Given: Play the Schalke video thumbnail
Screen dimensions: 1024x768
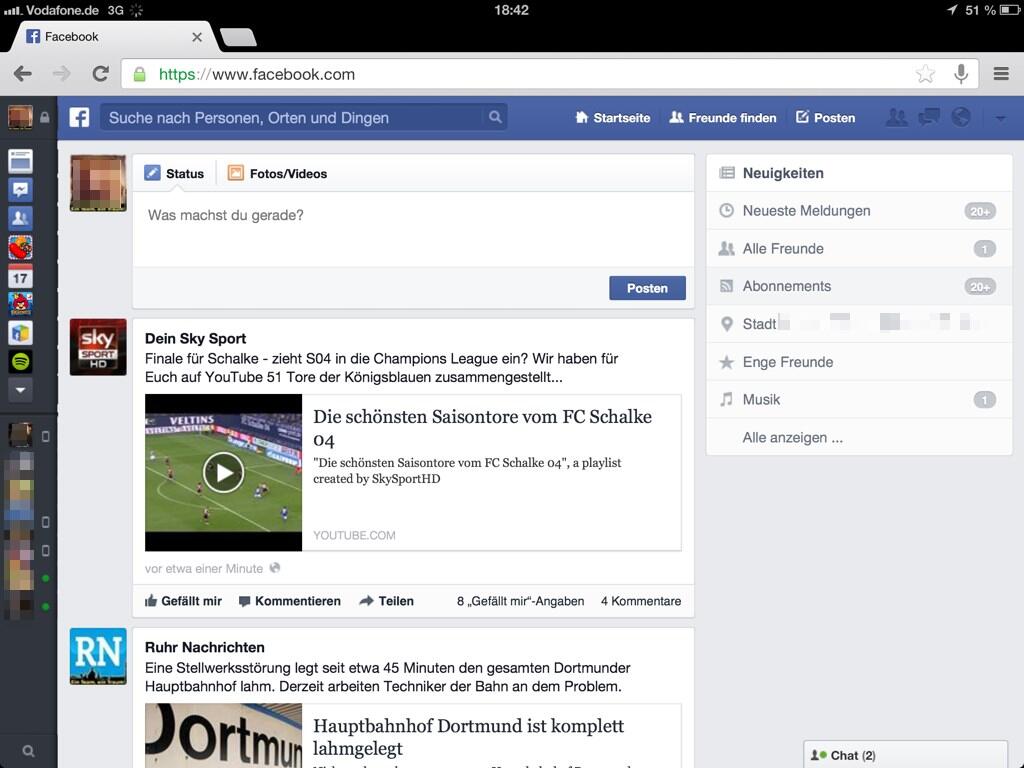Looking at the screenshot, I should tap(223, 472).
